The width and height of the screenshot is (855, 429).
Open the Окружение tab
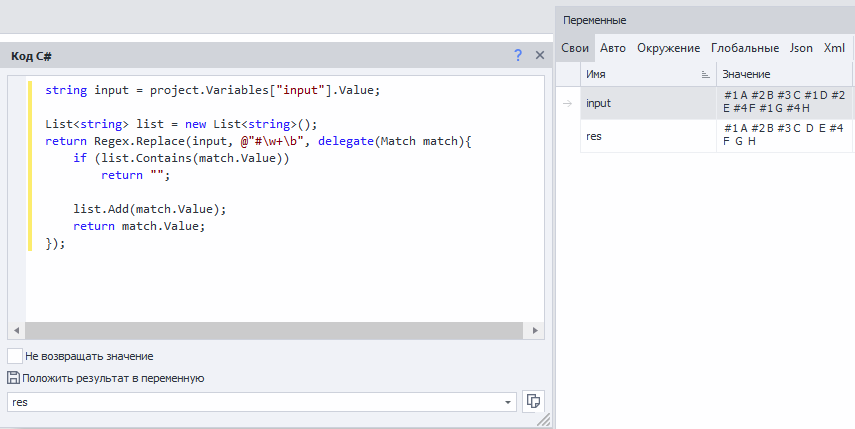(x=669, y=48)
